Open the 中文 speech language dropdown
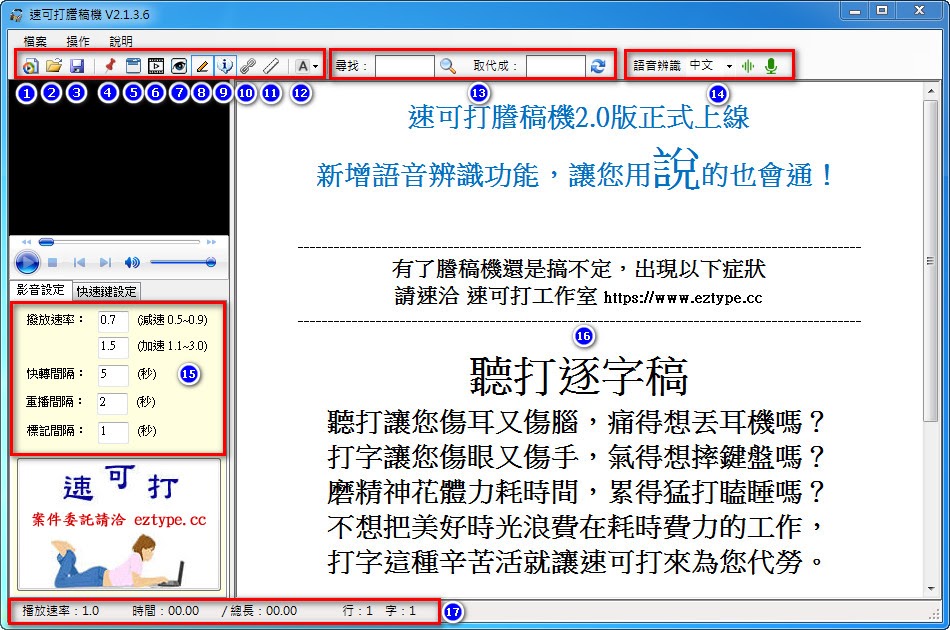Viewport: 950px width, 630px height. pyautogui.click(x=711, y=65)
